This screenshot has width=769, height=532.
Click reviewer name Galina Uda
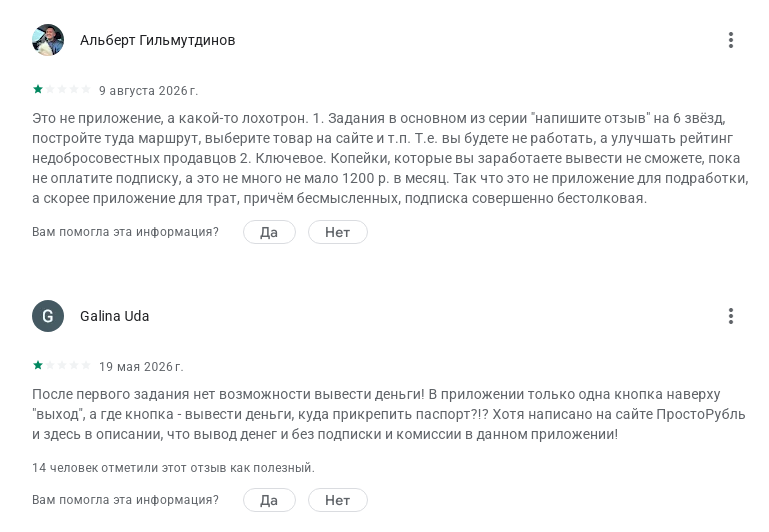(114, 316)
